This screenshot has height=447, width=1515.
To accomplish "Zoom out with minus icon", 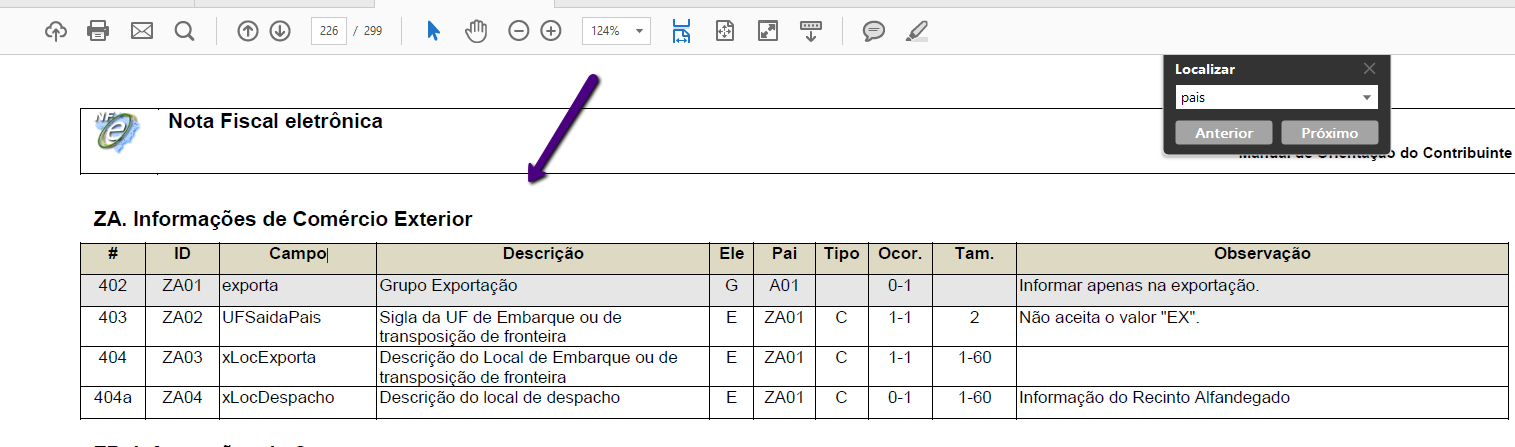I will [518, 31].
